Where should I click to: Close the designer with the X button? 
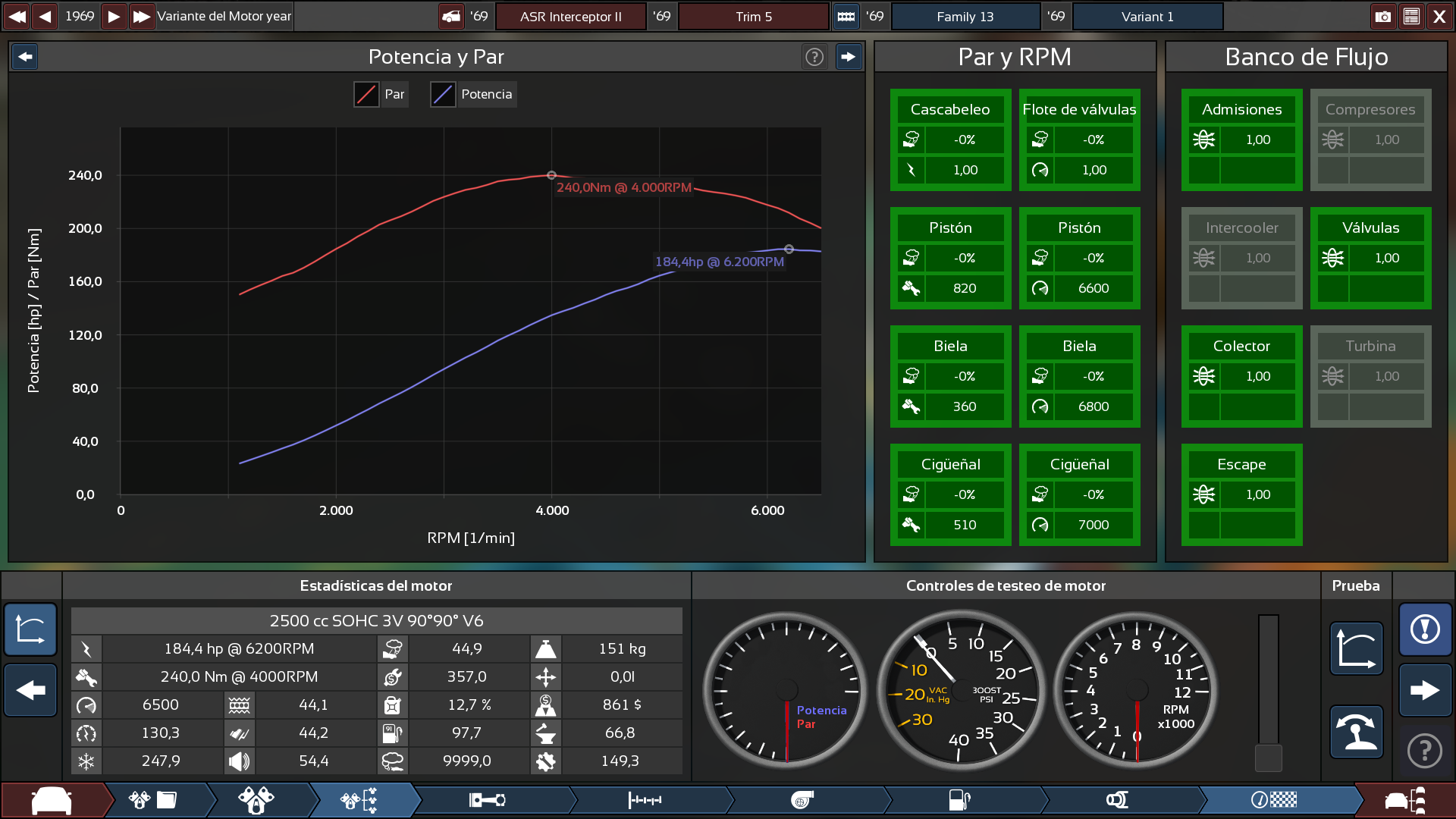point(1439,16)
